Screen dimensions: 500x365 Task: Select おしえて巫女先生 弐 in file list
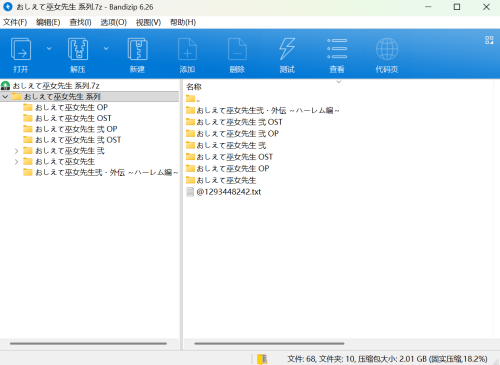(x=231, y=145)
